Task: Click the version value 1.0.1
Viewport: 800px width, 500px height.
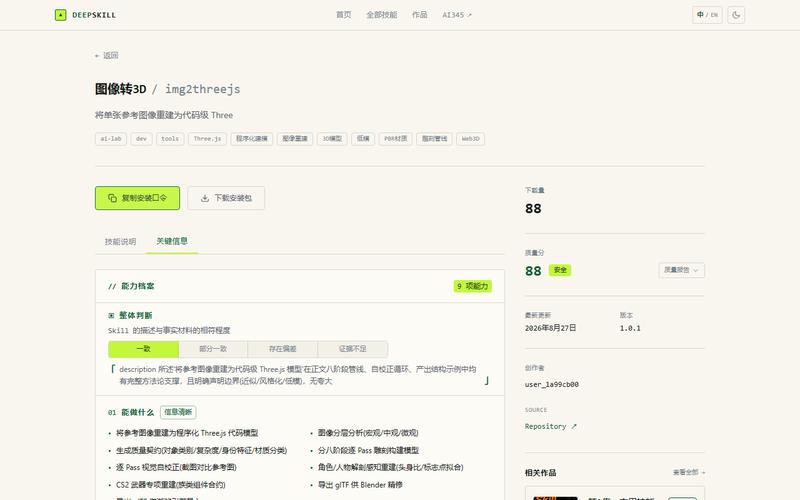Action: 630,328
